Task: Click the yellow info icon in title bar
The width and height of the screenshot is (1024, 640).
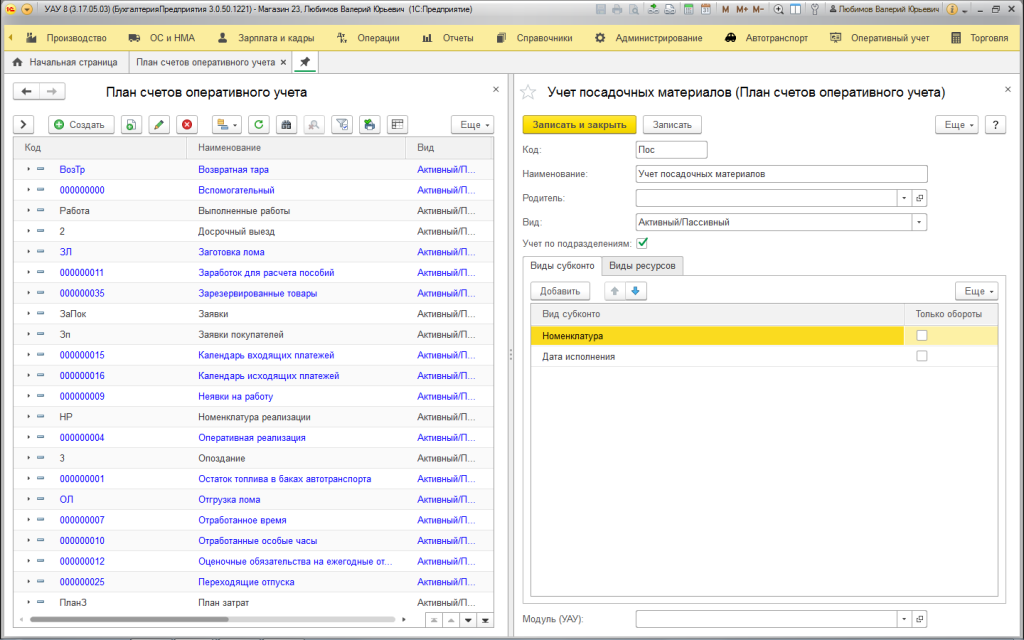Action: (x=952, y=9)
